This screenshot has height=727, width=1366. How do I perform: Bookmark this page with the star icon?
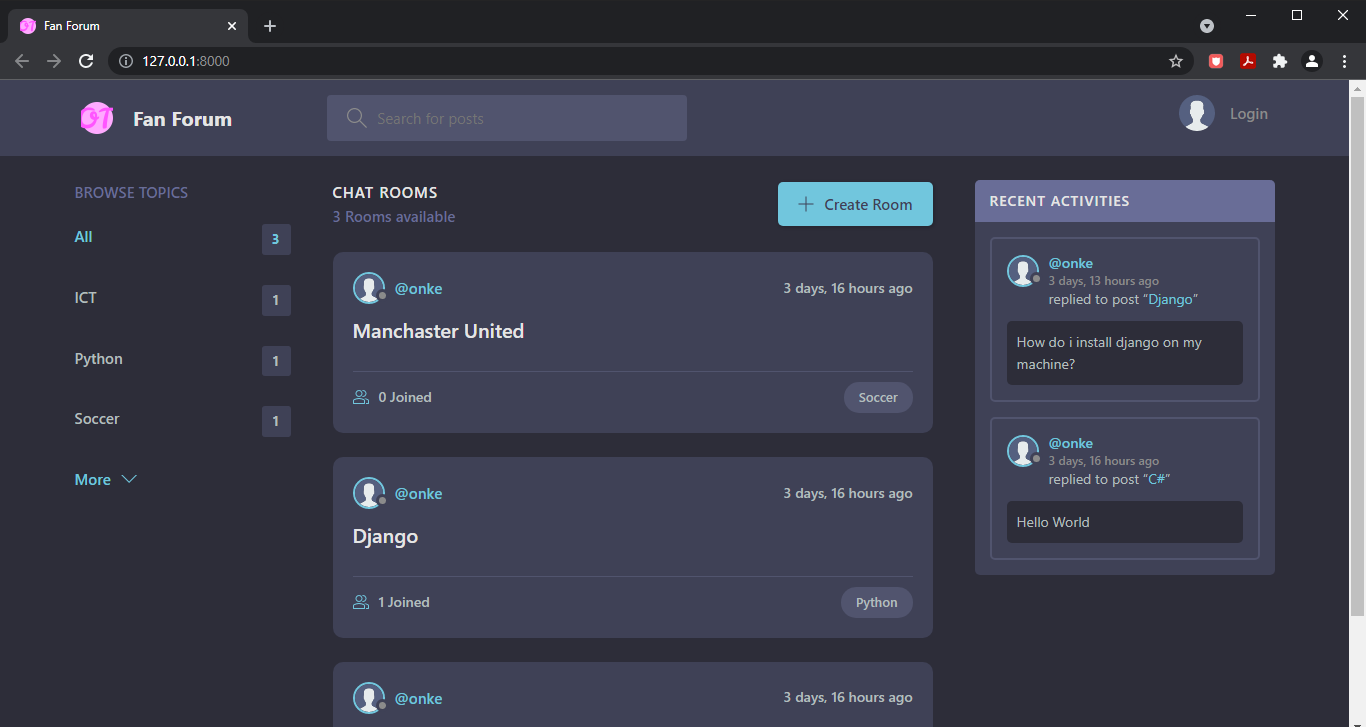1176,61
